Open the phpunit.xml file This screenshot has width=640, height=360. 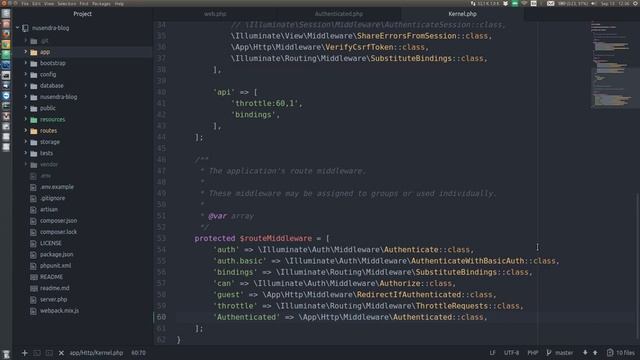[56, 266]
